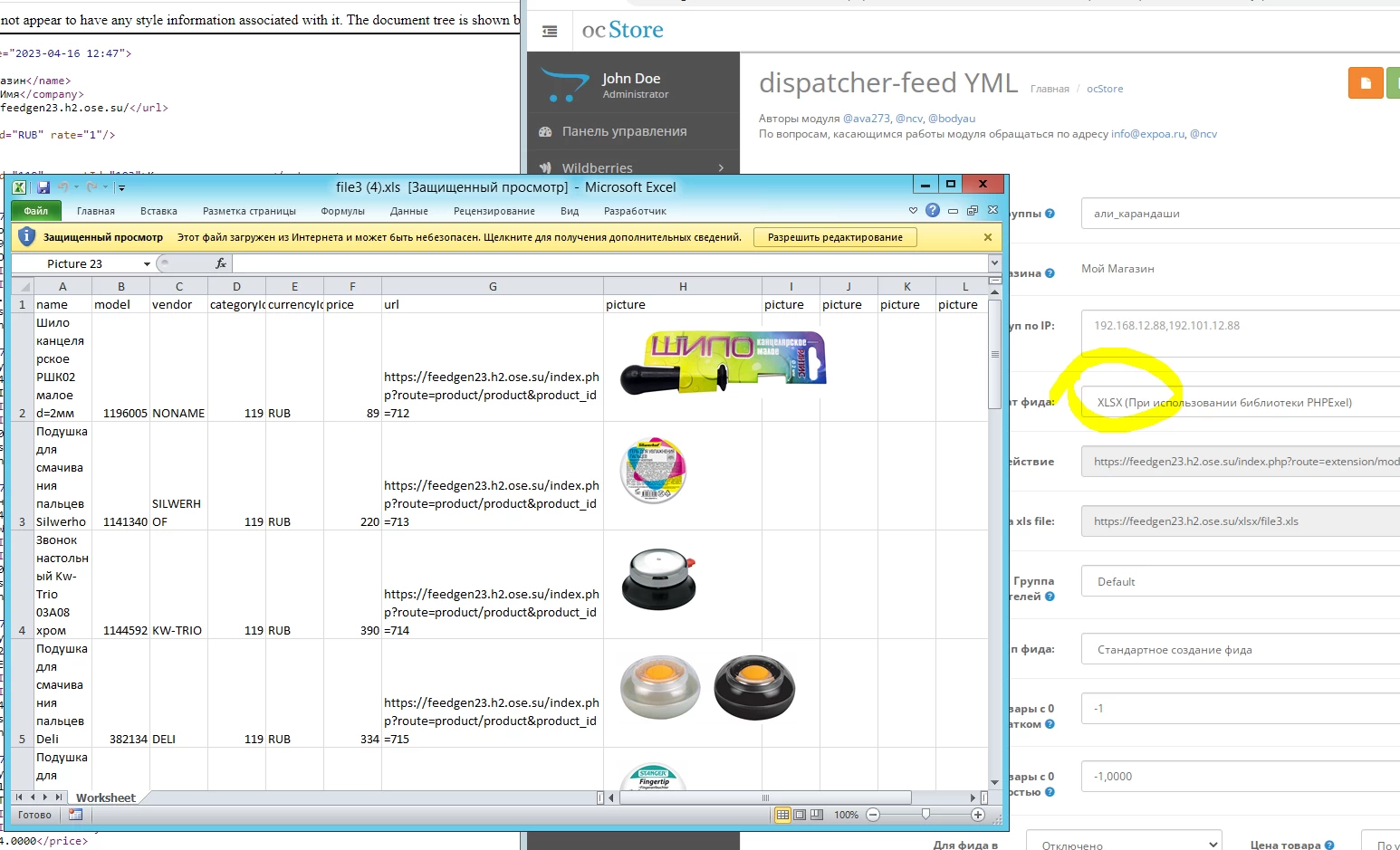Click Insert Function fx button

pos(220,263)
